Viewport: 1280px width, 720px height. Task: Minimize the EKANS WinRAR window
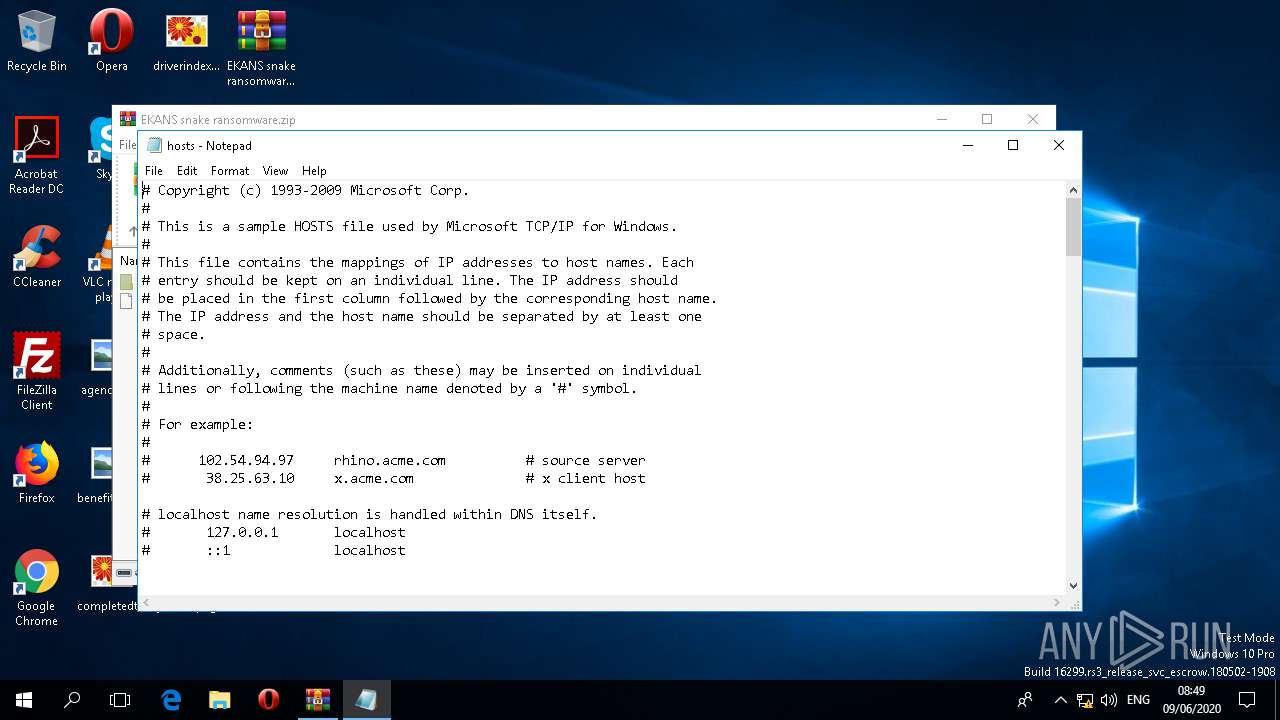942,119
